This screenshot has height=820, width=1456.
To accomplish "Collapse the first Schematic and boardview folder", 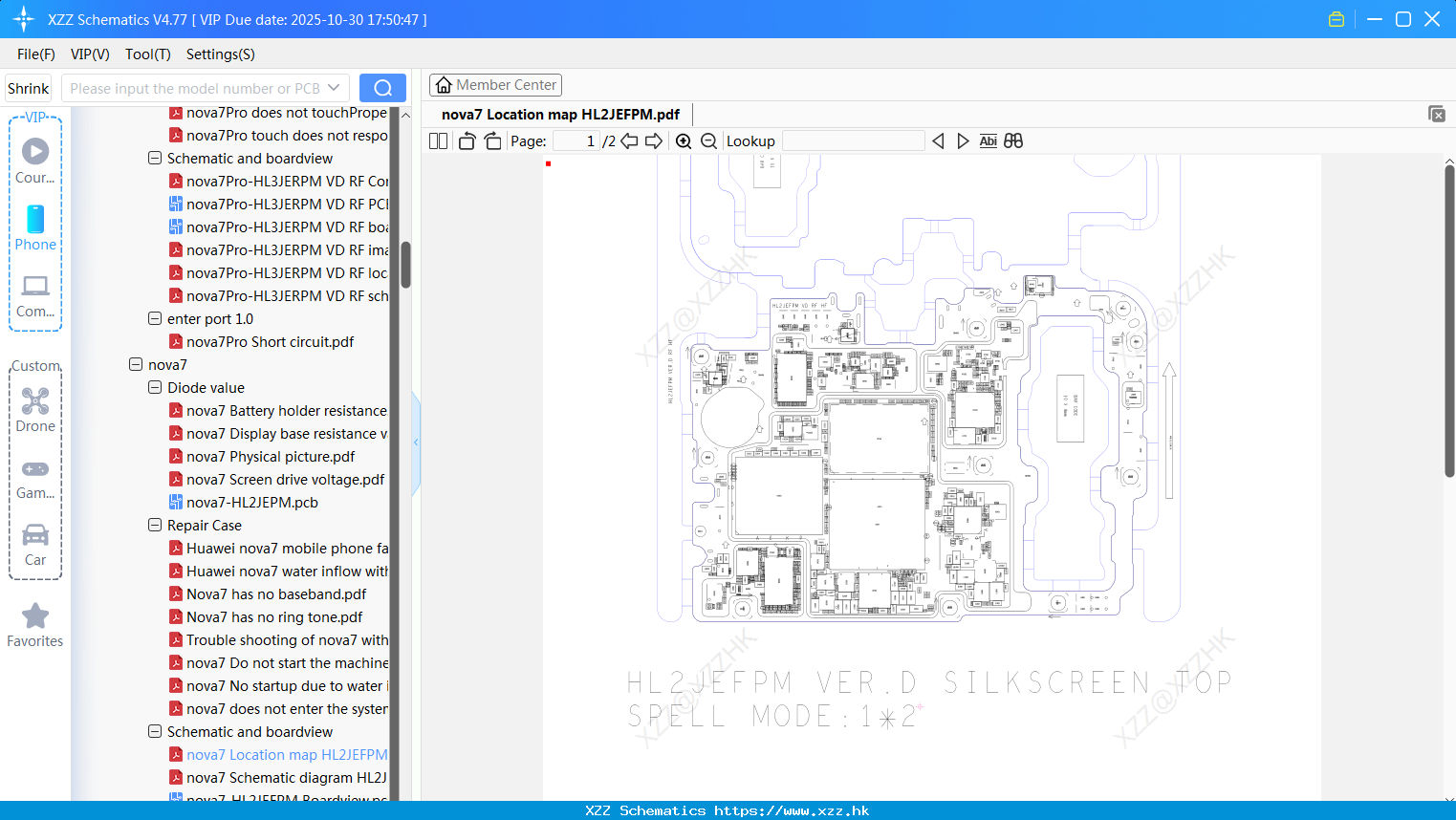I will [155, 158].
